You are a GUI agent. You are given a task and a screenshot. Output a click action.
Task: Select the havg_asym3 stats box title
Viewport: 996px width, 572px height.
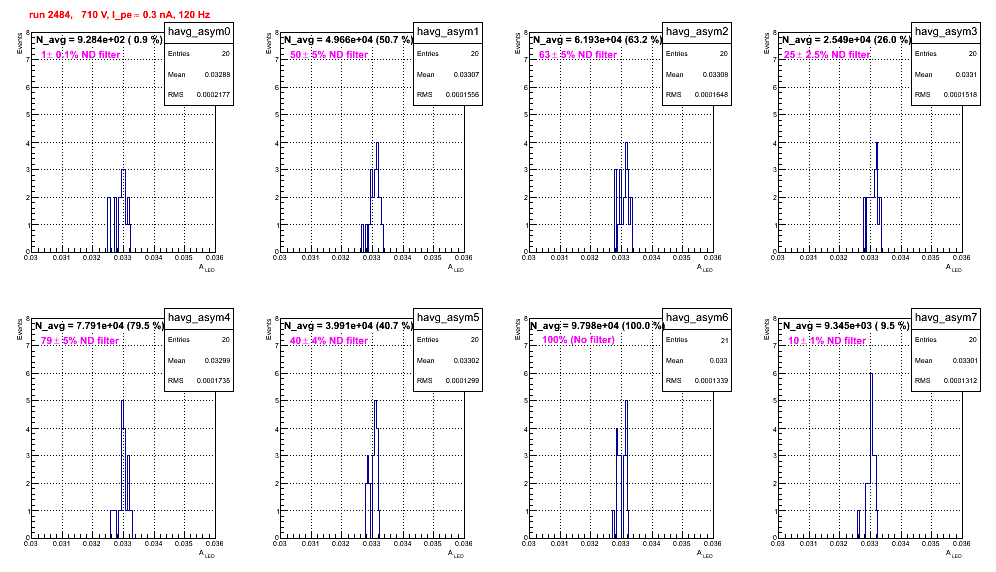click(946, 31)
